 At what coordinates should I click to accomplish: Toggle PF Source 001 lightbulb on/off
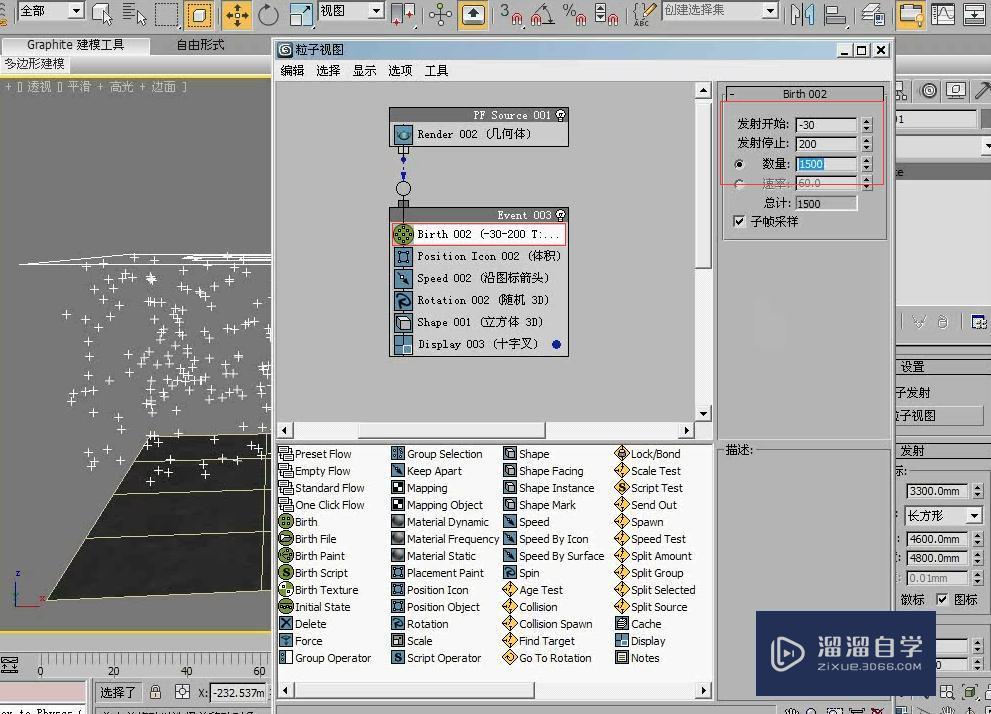[x=560, y=115]
